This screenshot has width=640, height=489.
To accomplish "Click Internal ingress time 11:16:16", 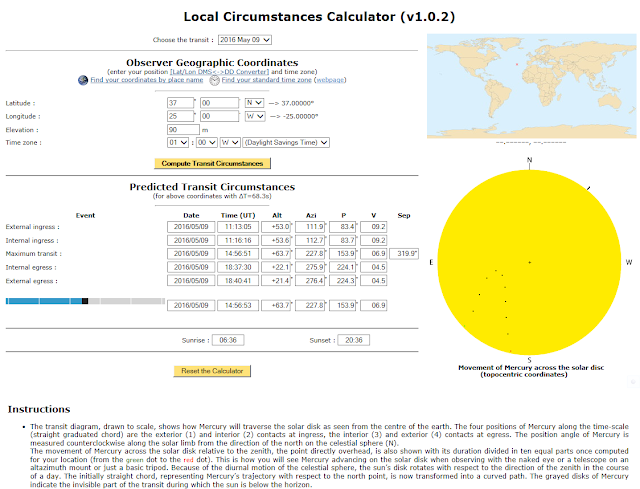I will tap(238, 240).
